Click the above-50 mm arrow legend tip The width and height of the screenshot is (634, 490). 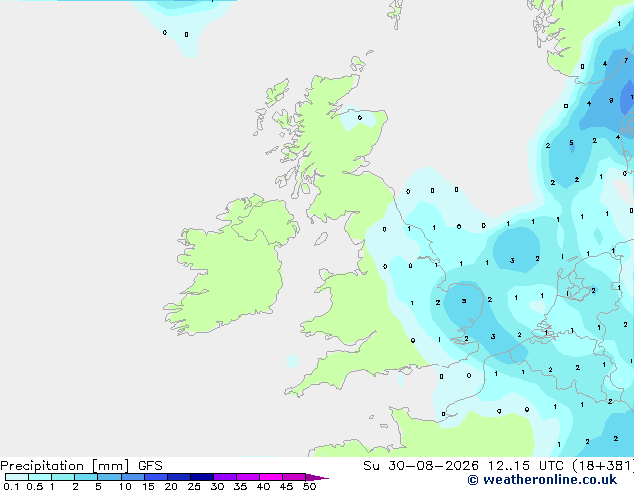pos(317,477)
